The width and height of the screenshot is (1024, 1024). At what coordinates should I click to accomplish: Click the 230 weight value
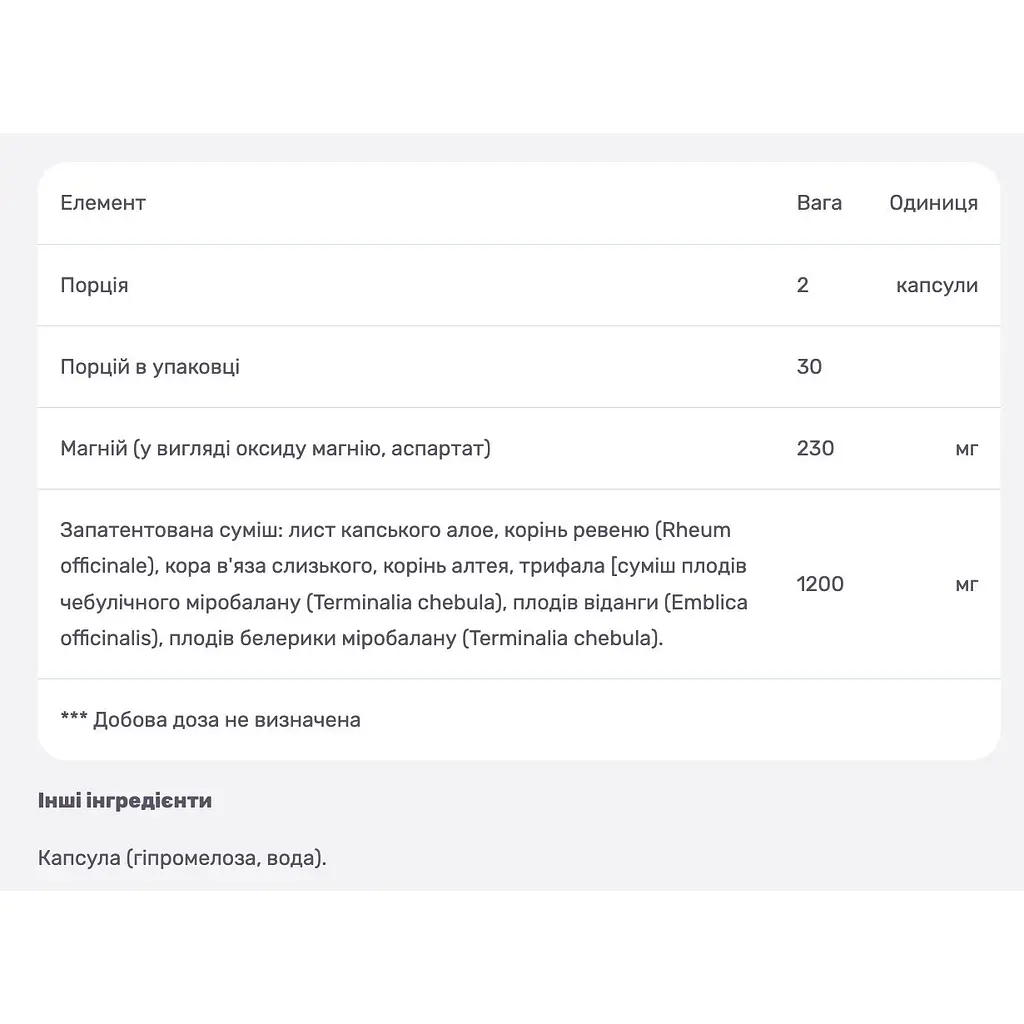815,448
